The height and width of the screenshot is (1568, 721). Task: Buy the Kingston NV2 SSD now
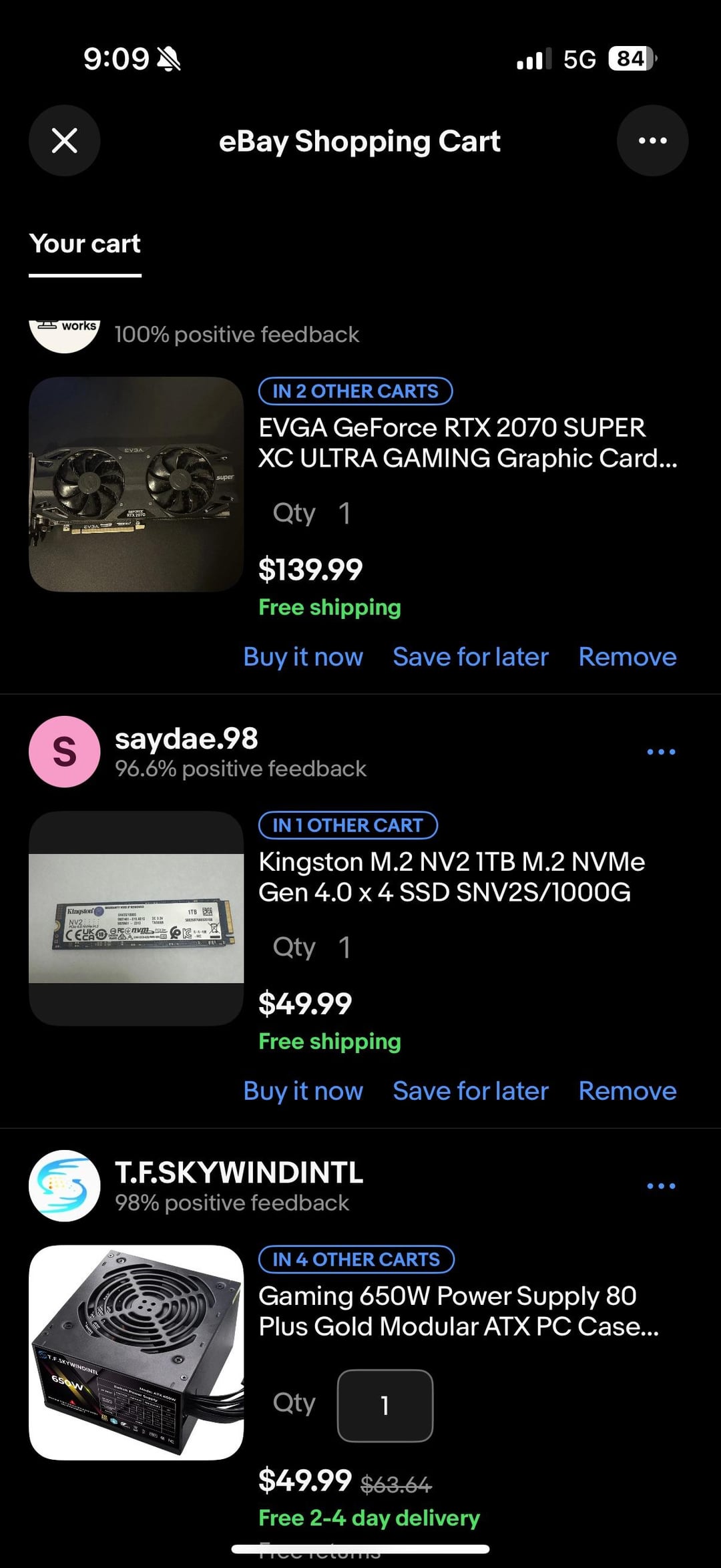303,1091
